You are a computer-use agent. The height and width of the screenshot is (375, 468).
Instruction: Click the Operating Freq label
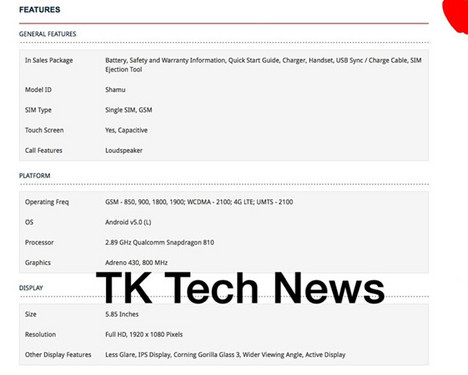(x=47, y=202)
